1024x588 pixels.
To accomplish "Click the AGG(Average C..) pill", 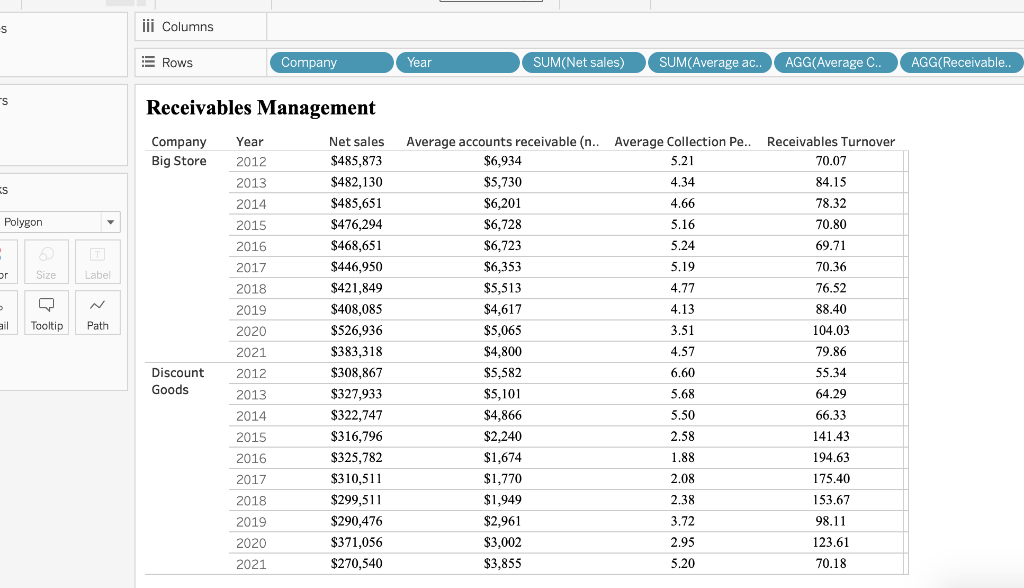I will pyautogui.click(x=836, y=61).
